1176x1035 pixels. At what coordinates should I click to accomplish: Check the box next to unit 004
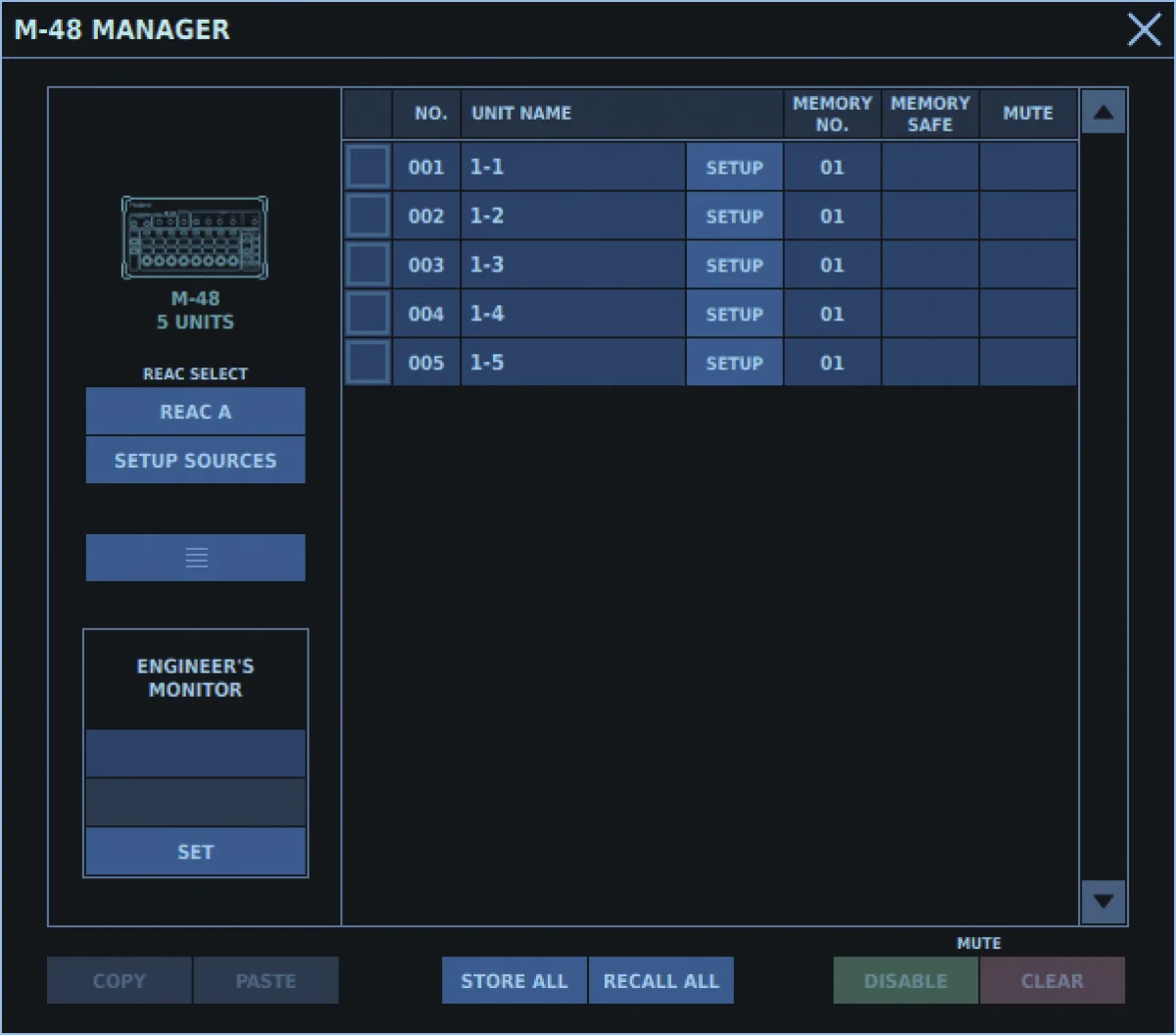click(368, 314)
